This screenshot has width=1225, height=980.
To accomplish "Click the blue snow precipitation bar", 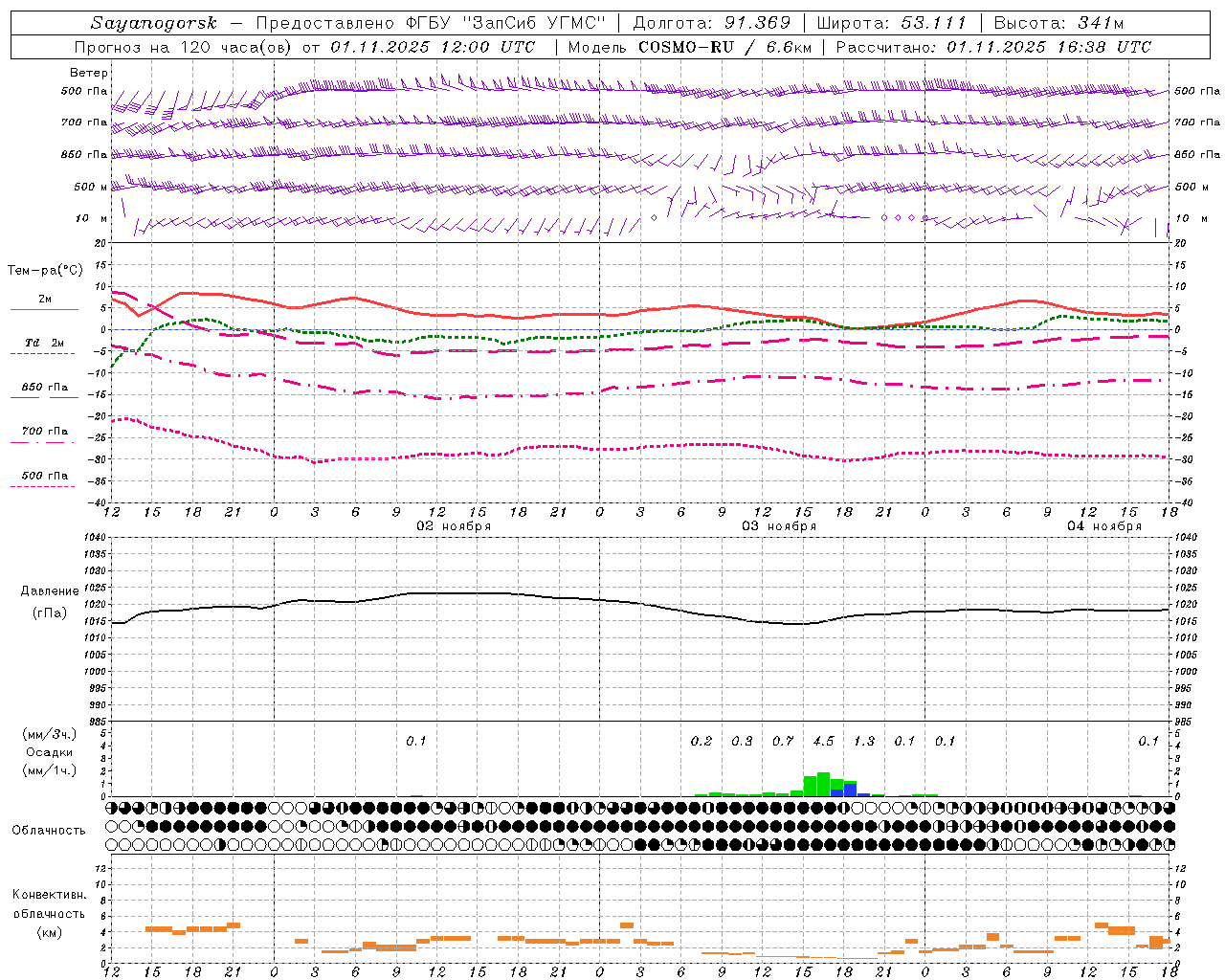I will pos(850,790).
